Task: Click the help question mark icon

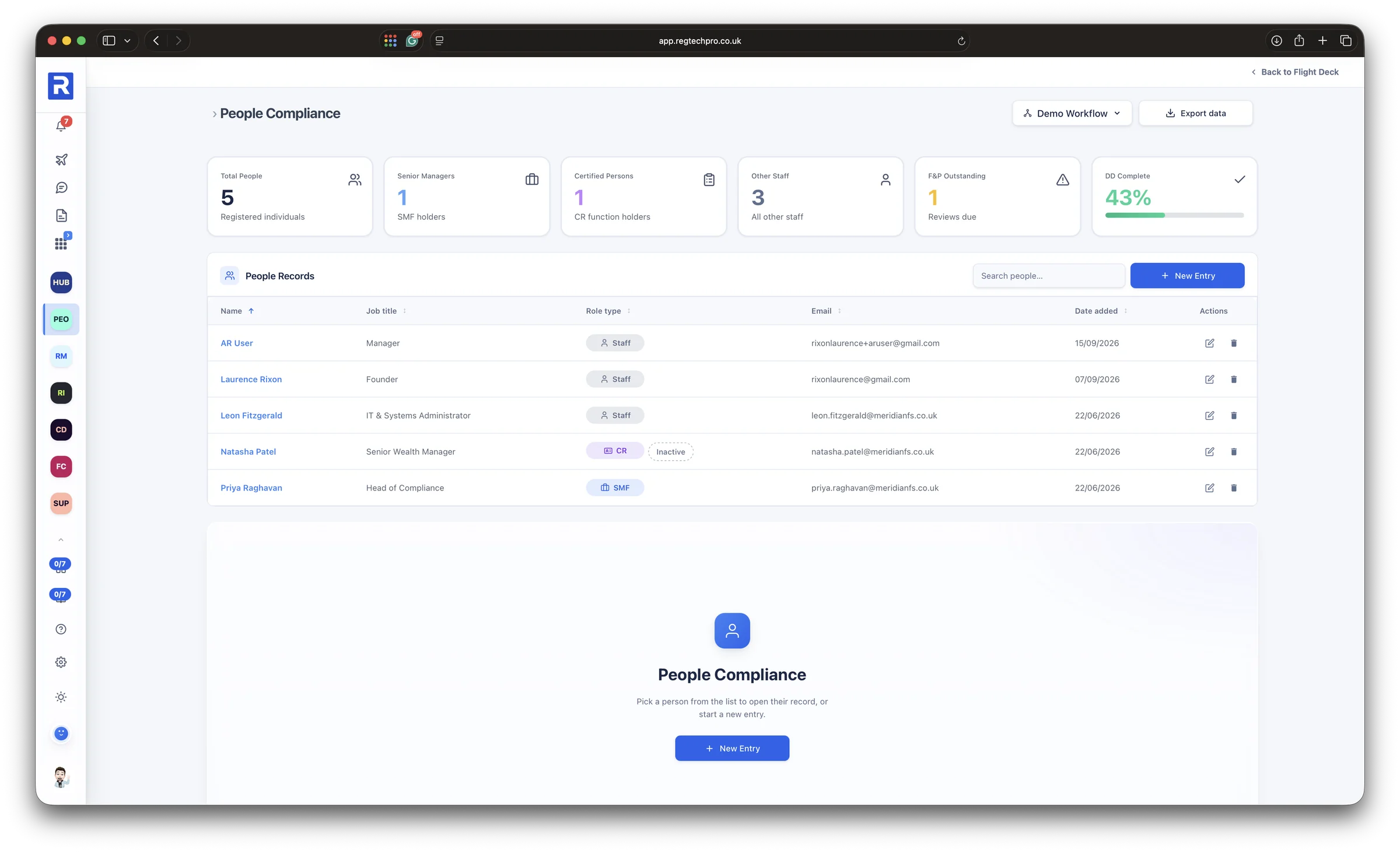Action: (61, 629)
